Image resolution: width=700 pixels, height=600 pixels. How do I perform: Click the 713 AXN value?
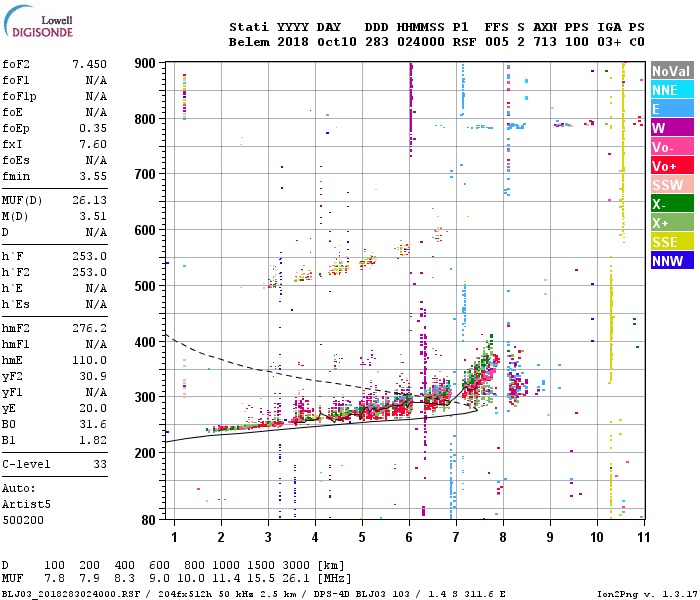(545, 42)
